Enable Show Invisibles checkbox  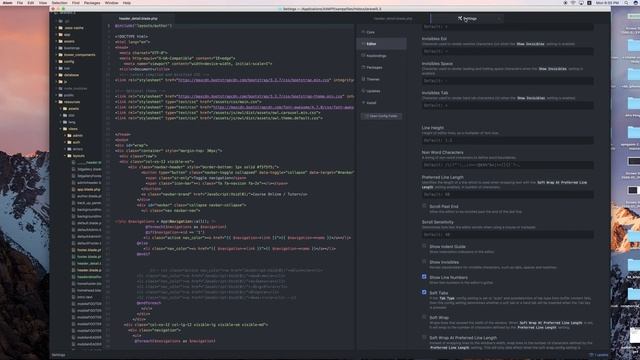tap(424, 262)
